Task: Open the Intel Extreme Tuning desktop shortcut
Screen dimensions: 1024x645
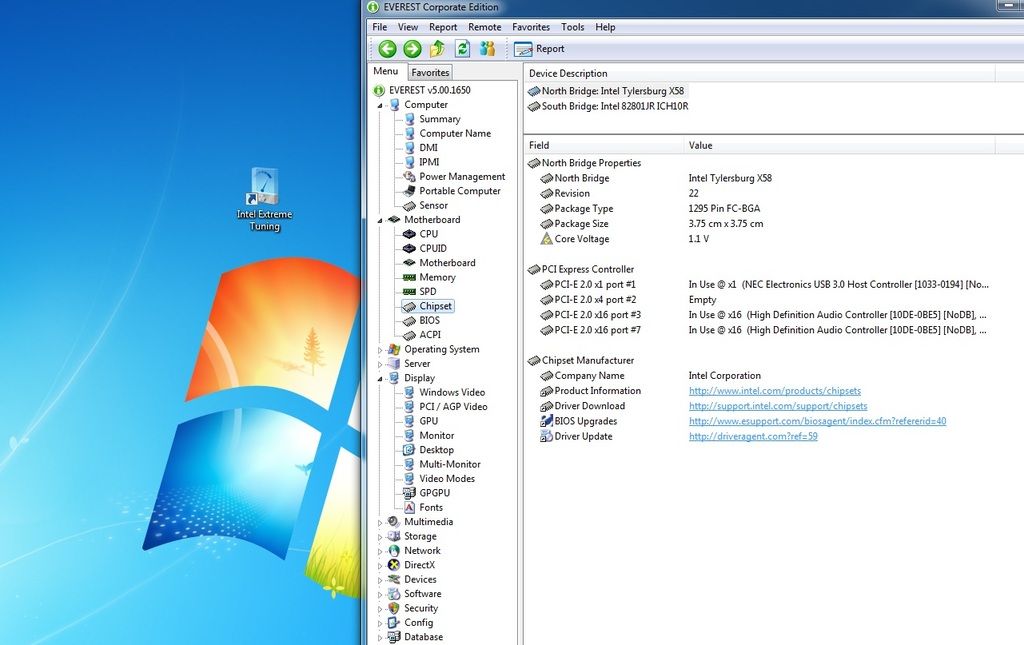Action: [x=264, y=199]
